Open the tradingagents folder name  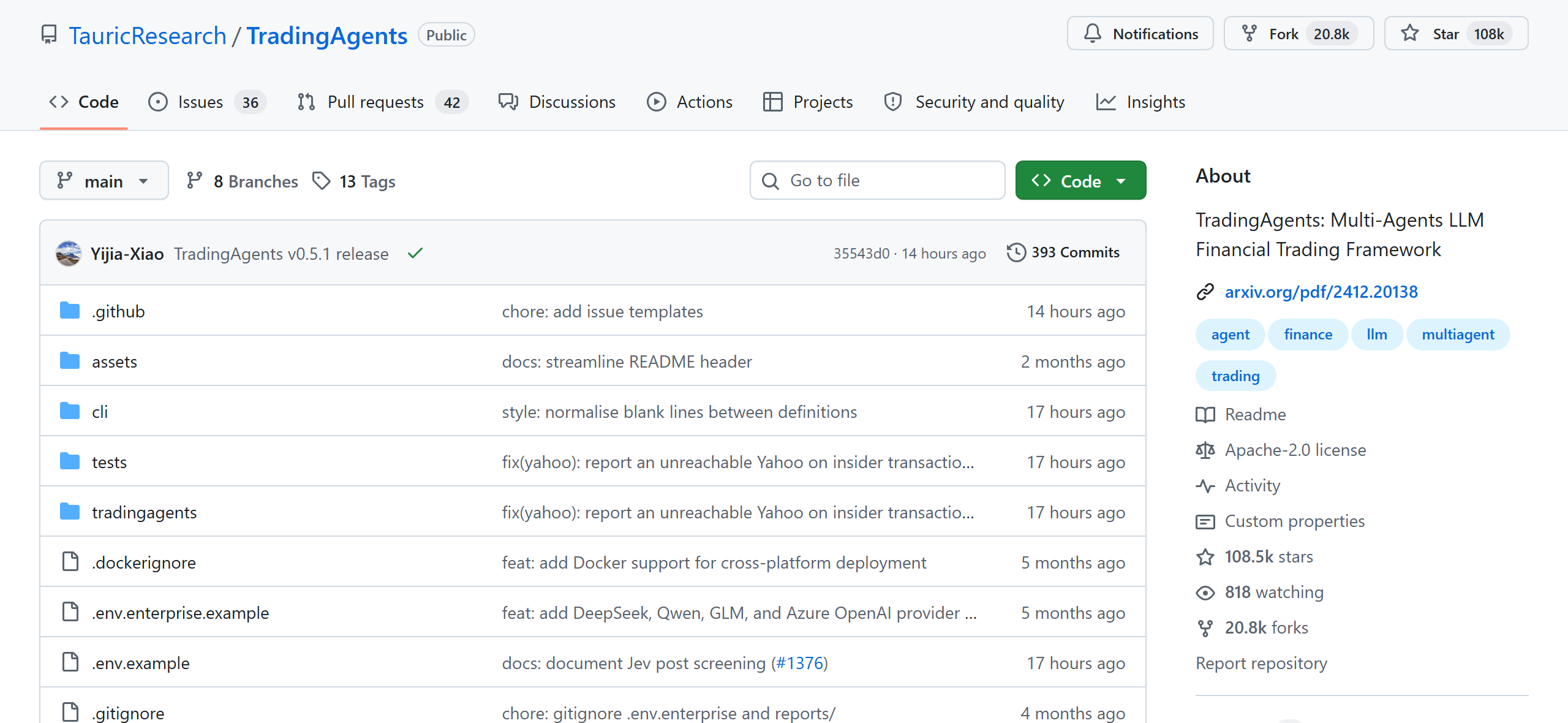pos(145,512)
